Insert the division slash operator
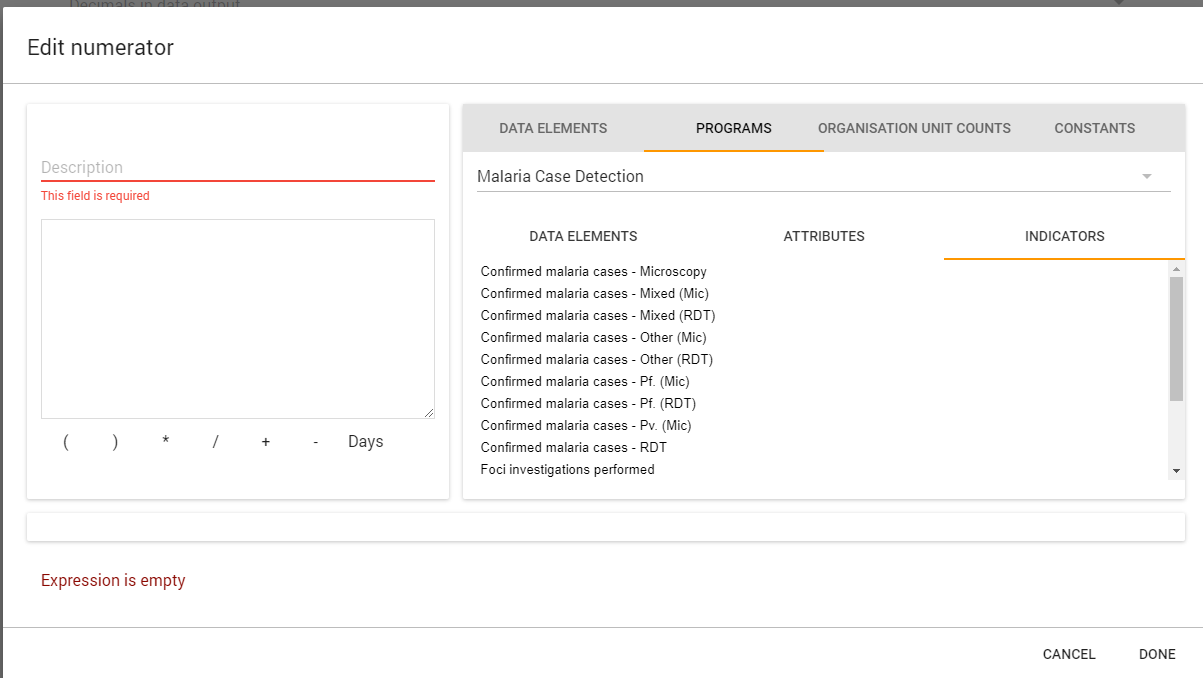This screenshot has width=1203, height=678. 215,442
